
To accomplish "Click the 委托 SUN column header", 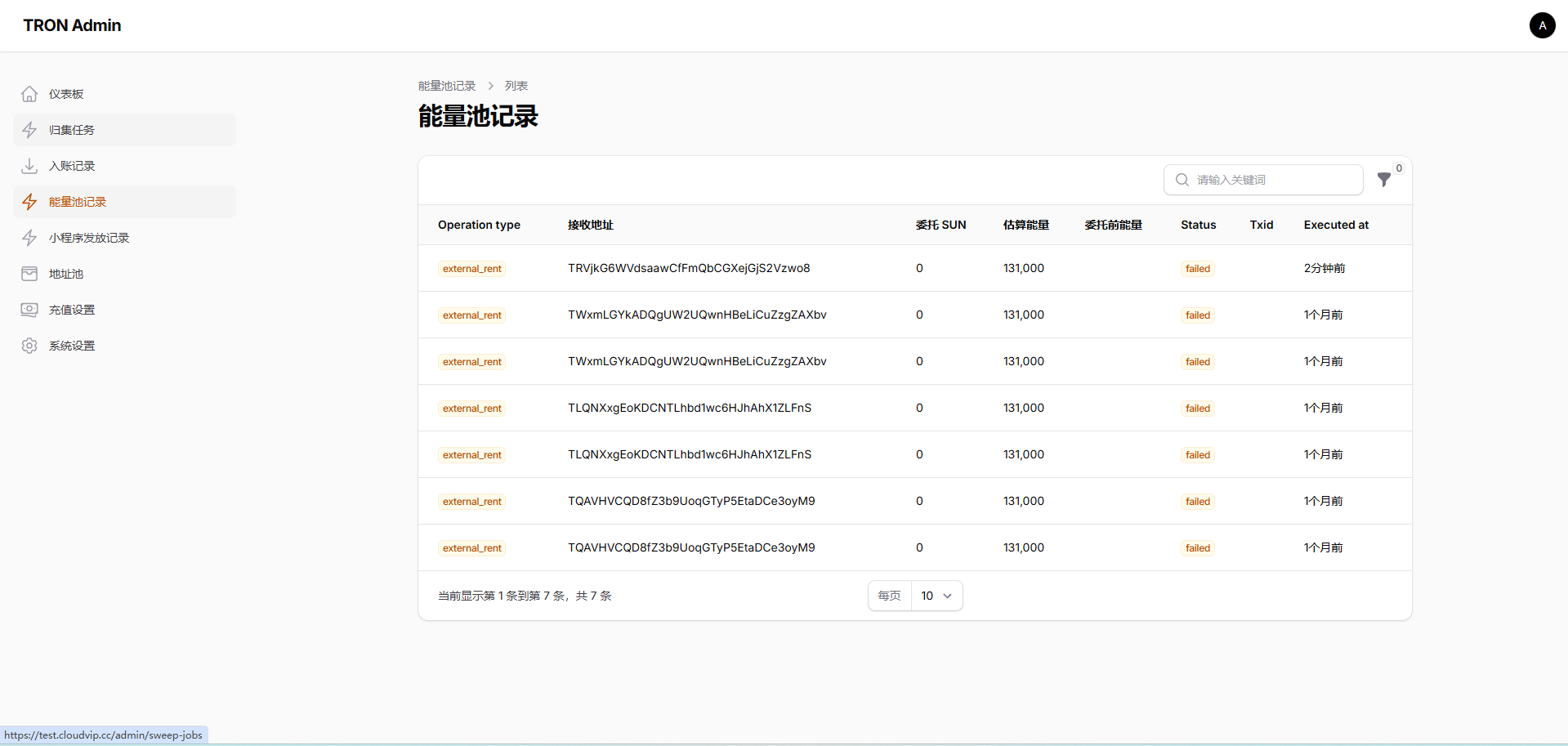I will pyautogui.click(x=940, y=225).
